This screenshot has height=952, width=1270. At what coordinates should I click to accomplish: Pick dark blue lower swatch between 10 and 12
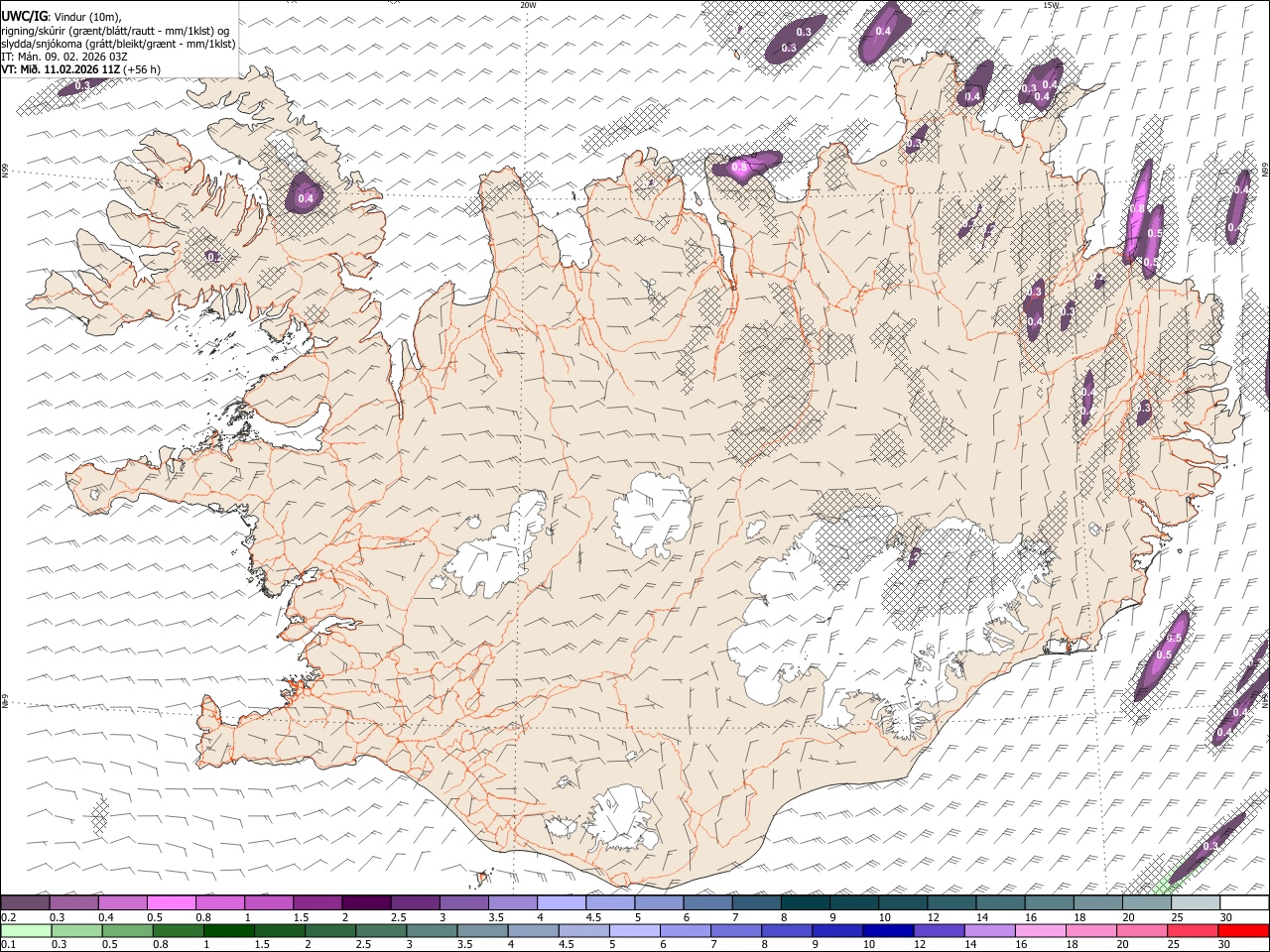[889, 930]
